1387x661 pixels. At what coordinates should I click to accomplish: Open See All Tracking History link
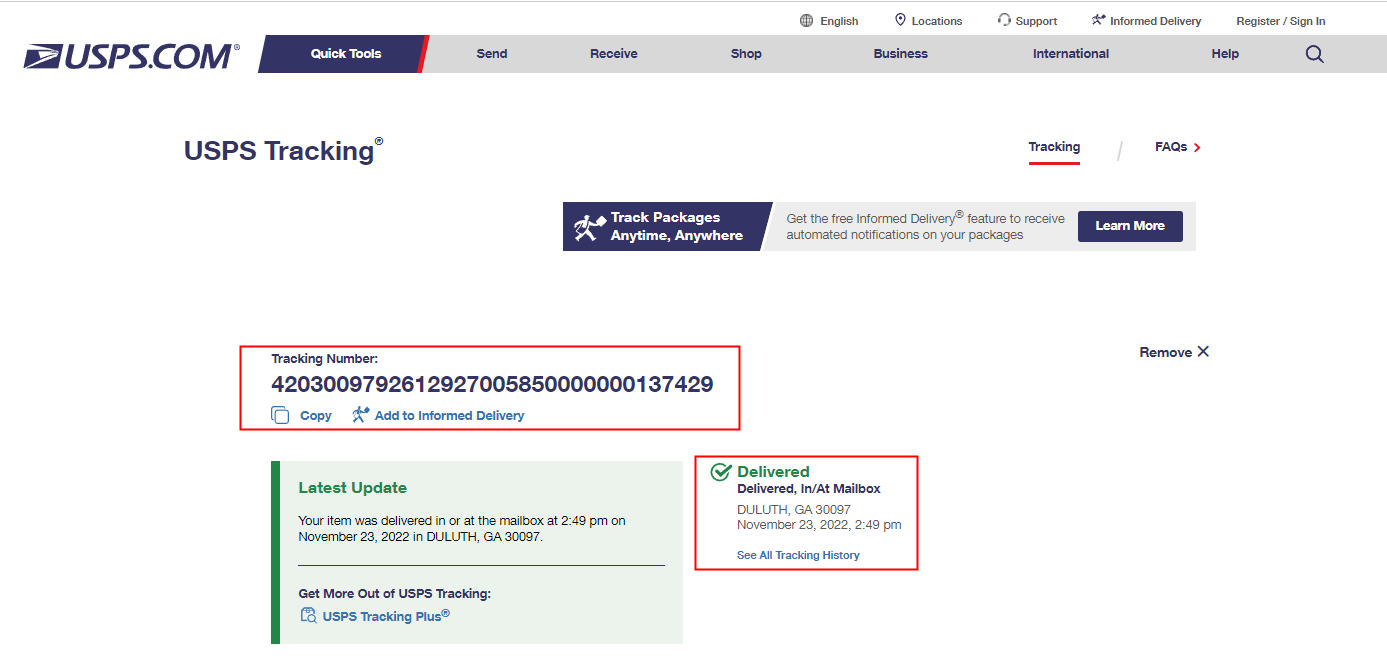coord(798,555)
